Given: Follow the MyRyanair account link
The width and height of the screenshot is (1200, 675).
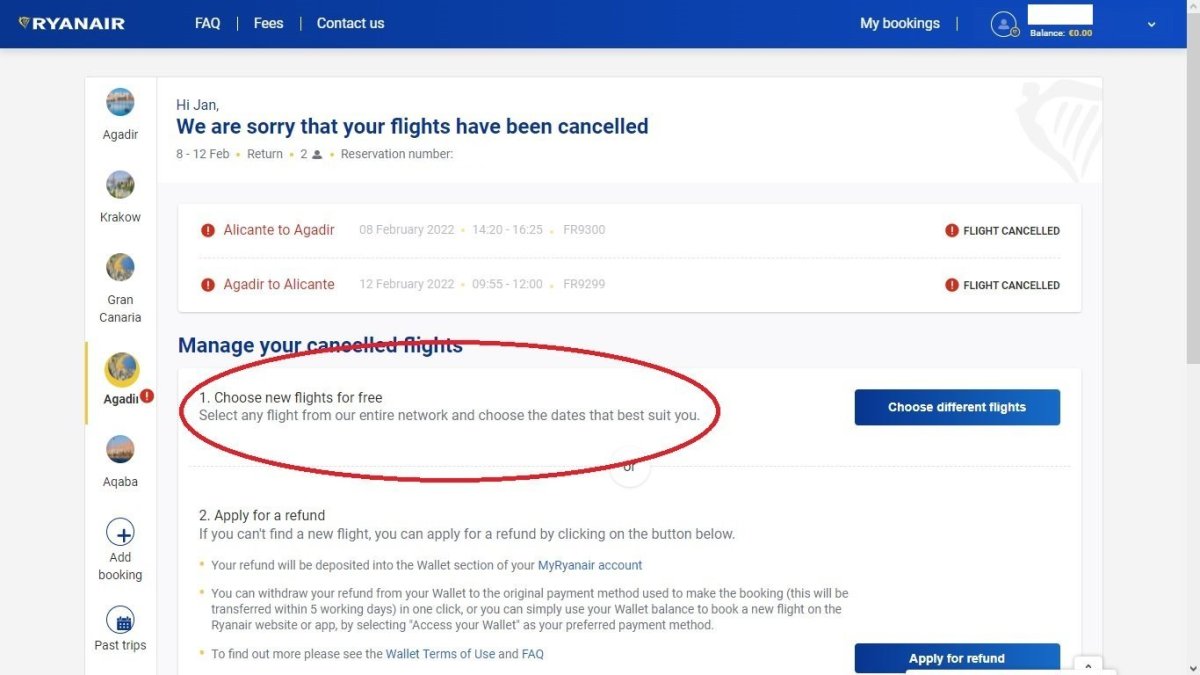Looking at the screenshot, I should [x=590, y=565].
